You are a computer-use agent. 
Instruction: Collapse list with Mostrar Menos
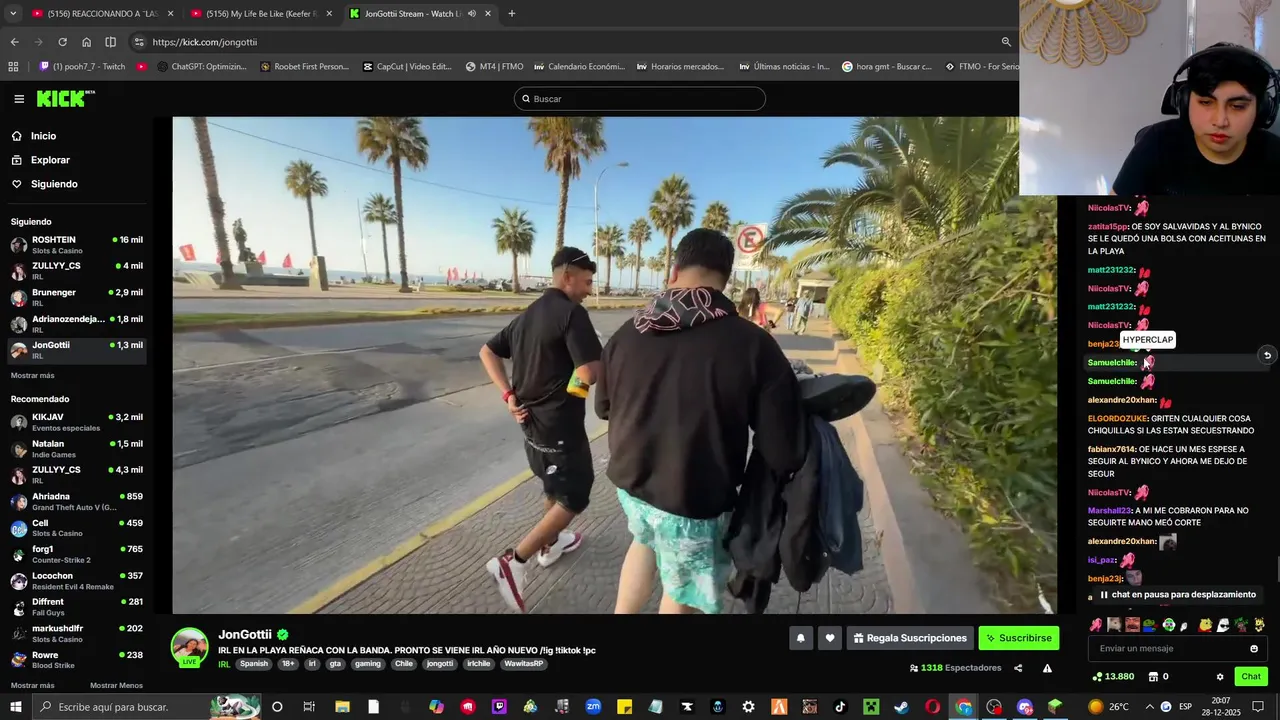click(x=116, y=686)
